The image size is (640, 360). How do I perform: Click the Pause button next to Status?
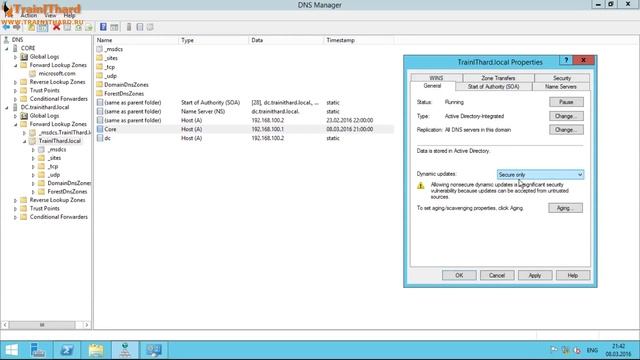tap(566, 102)
